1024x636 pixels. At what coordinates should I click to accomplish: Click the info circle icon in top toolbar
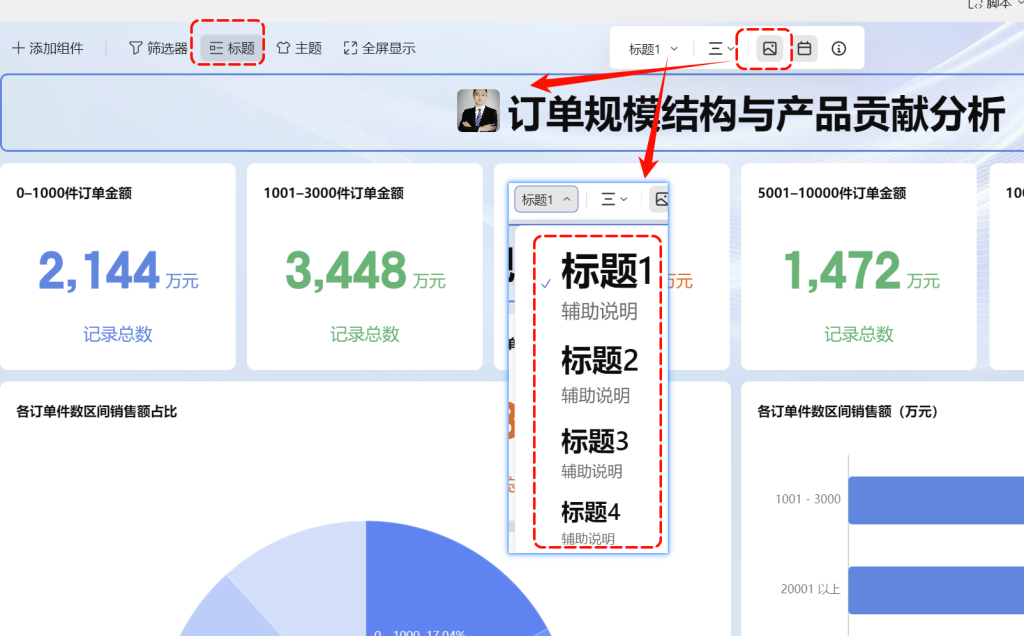tap(839, 48)
